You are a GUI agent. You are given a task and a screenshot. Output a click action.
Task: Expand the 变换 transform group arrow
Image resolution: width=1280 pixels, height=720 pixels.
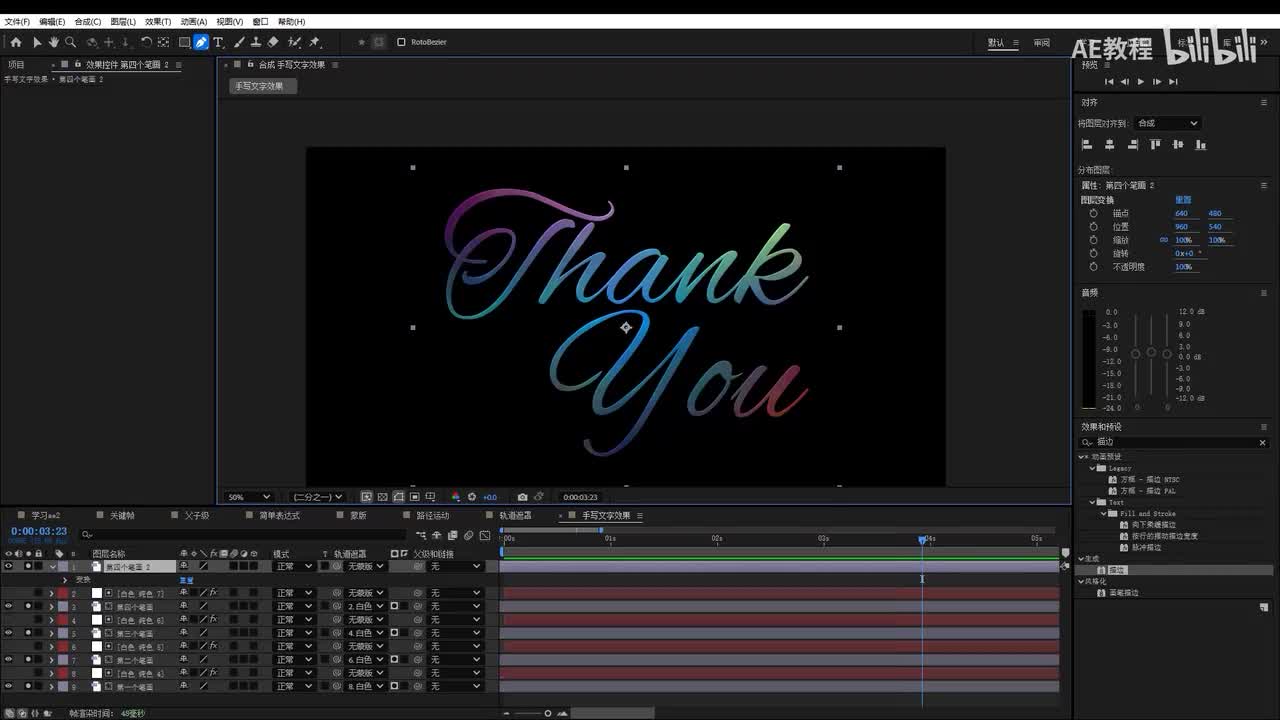(x=66, y=580)
